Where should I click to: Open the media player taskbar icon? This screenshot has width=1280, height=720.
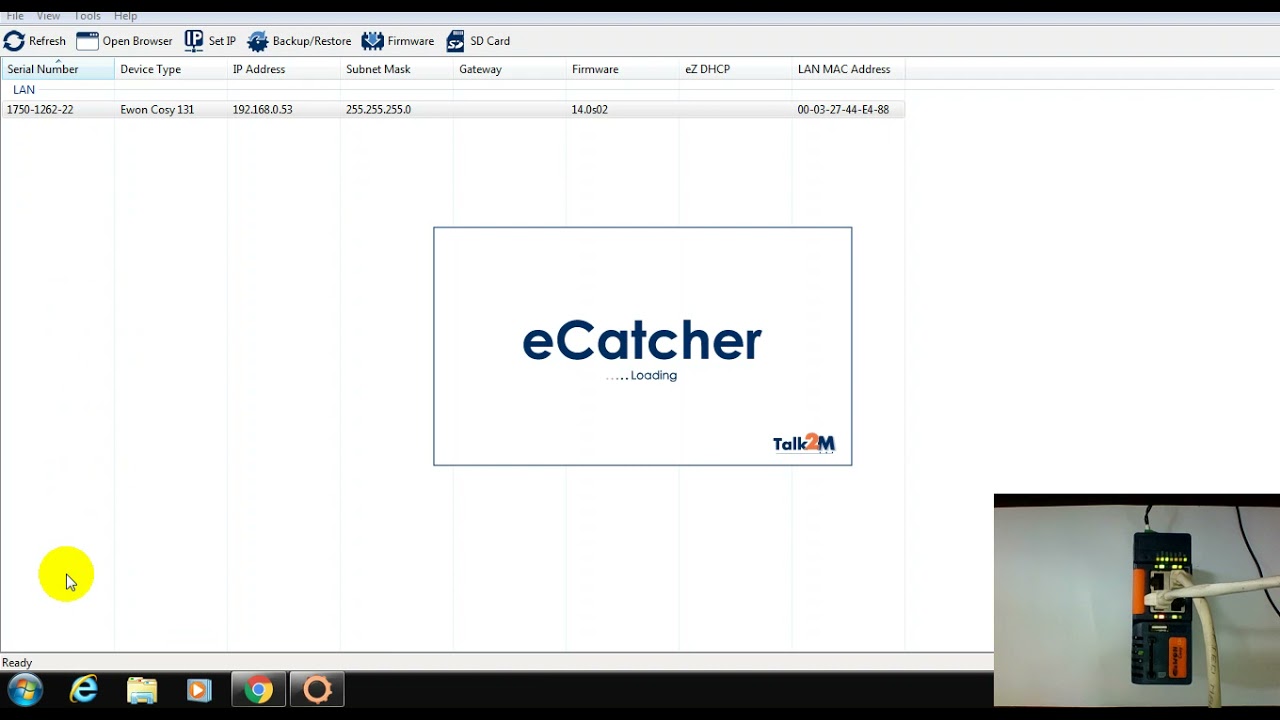click(199, 690)
